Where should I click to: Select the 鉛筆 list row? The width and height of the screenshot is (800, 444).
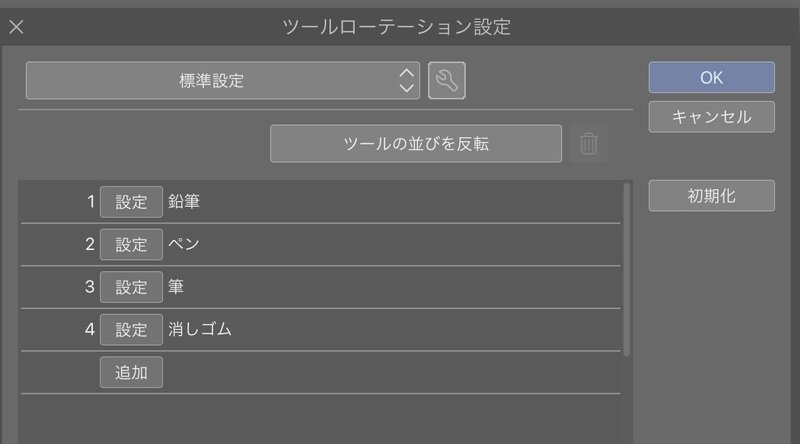(x=320, y=202)
